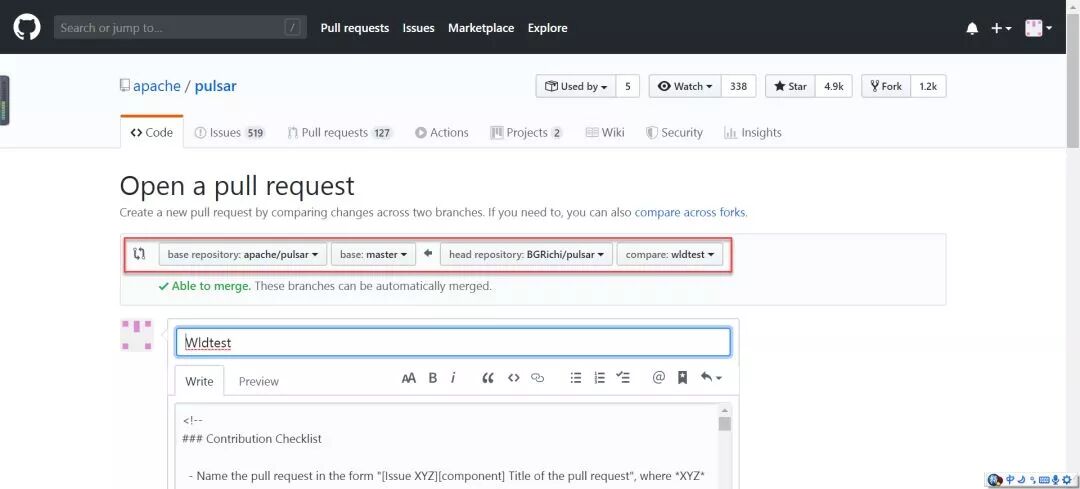Open the user avatar menu in header
Viewport: 1080px width, 489px height.
1038,28
